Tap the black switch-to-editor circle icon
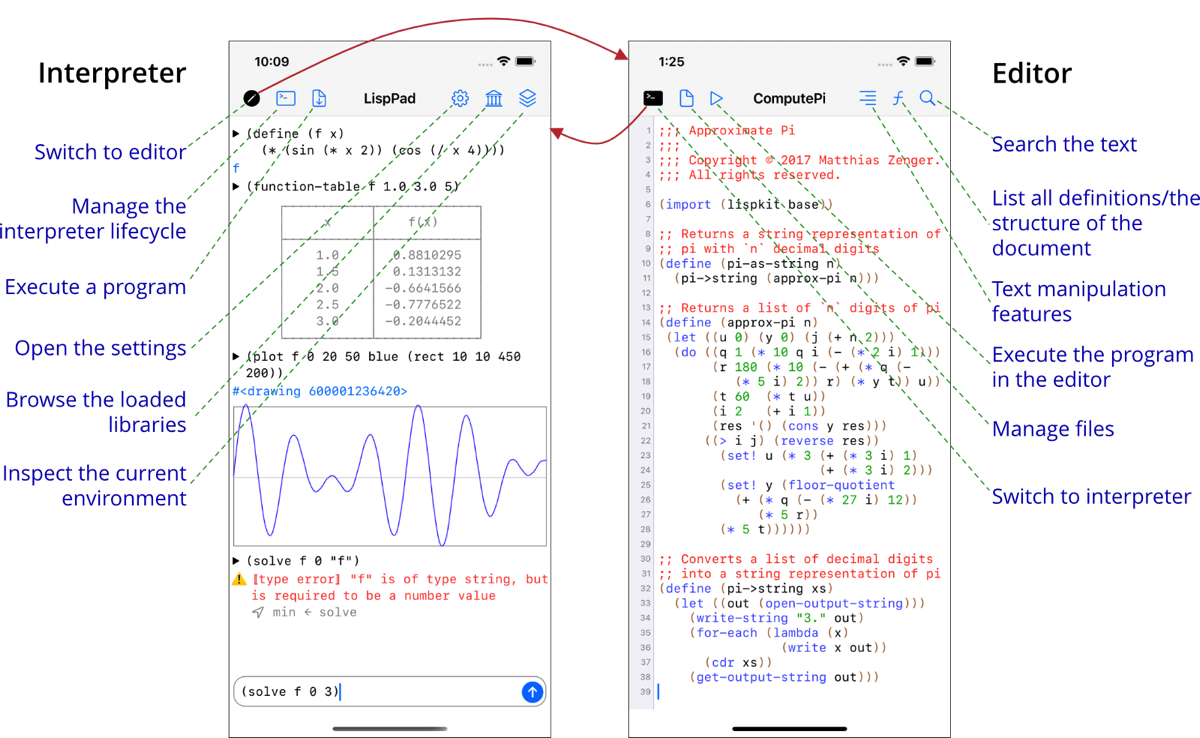This screenshot has width=1200, height=738. point(252,98)
